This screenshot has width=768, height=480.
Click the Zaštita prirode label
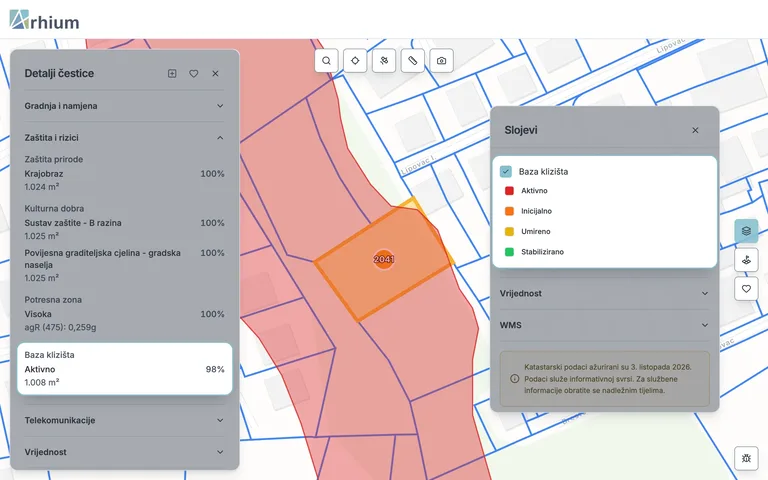point(54,159)
